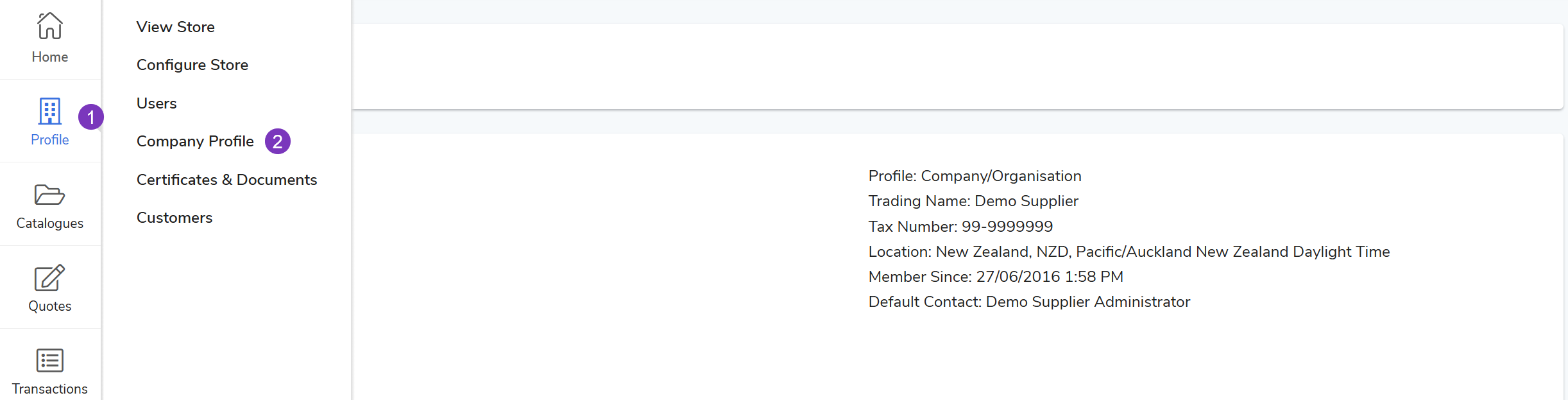
Task: Click the purple step 1 badge
Action: click(x=91, y=117)
